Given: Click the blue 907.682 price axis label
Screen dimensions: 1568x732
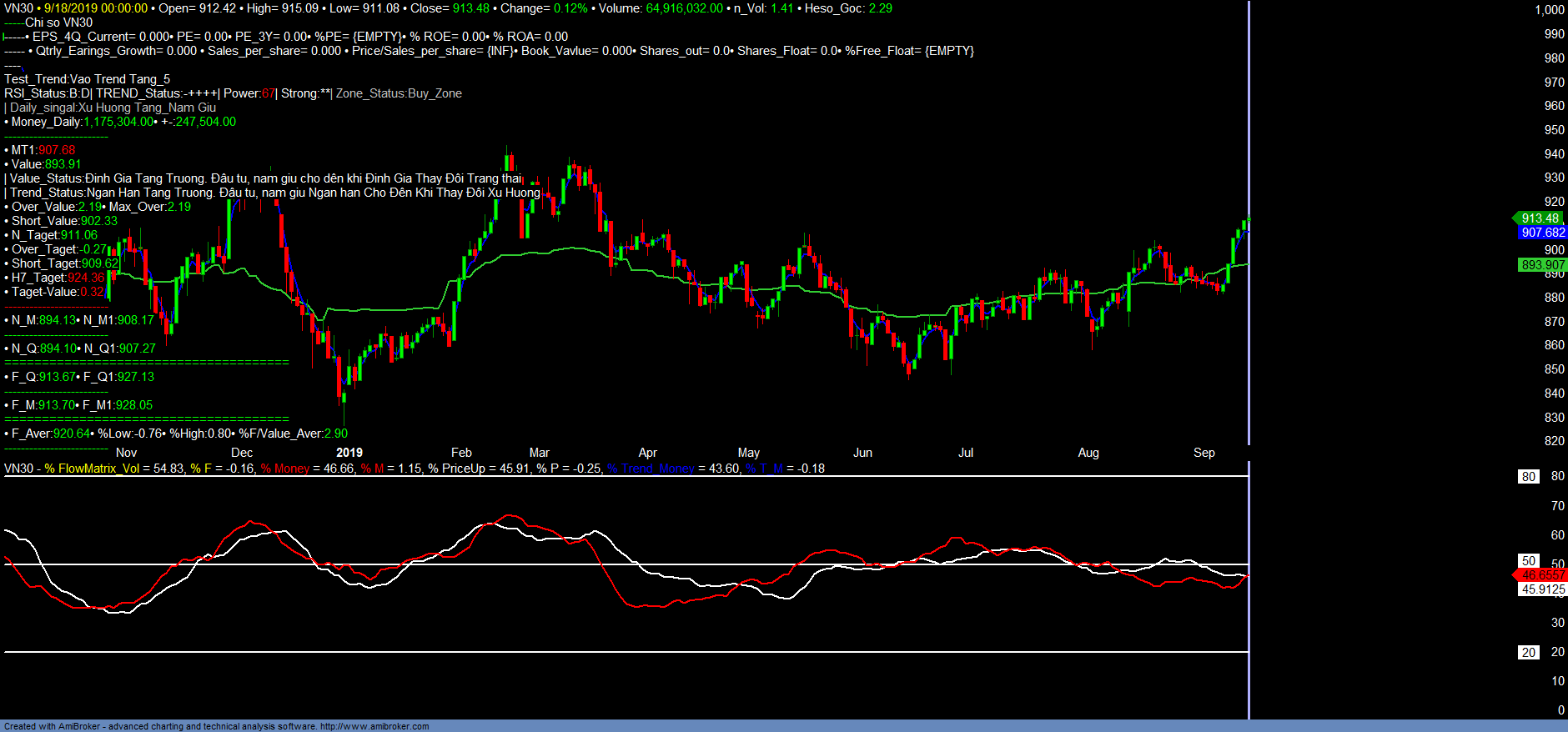Looking at the screenshot, I should coord(1542,233).
